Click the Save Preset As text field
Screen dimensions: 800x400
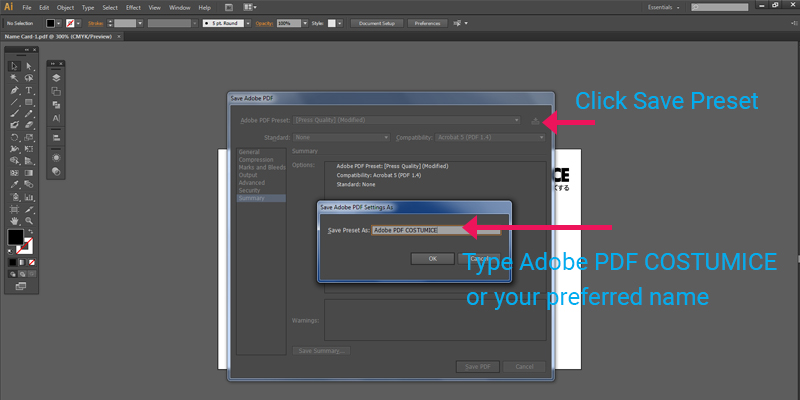[436, 230]
